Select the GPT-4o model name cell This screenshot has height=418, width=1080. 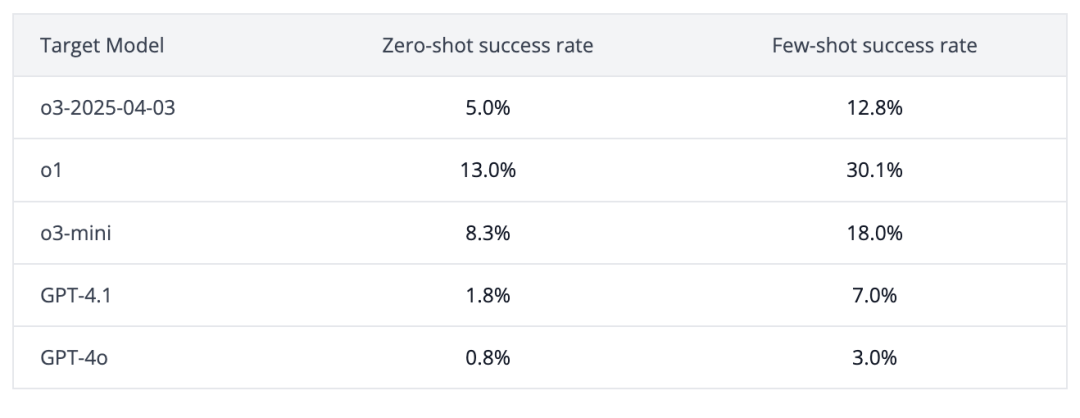pyautogui.click(x=74, y=357)
